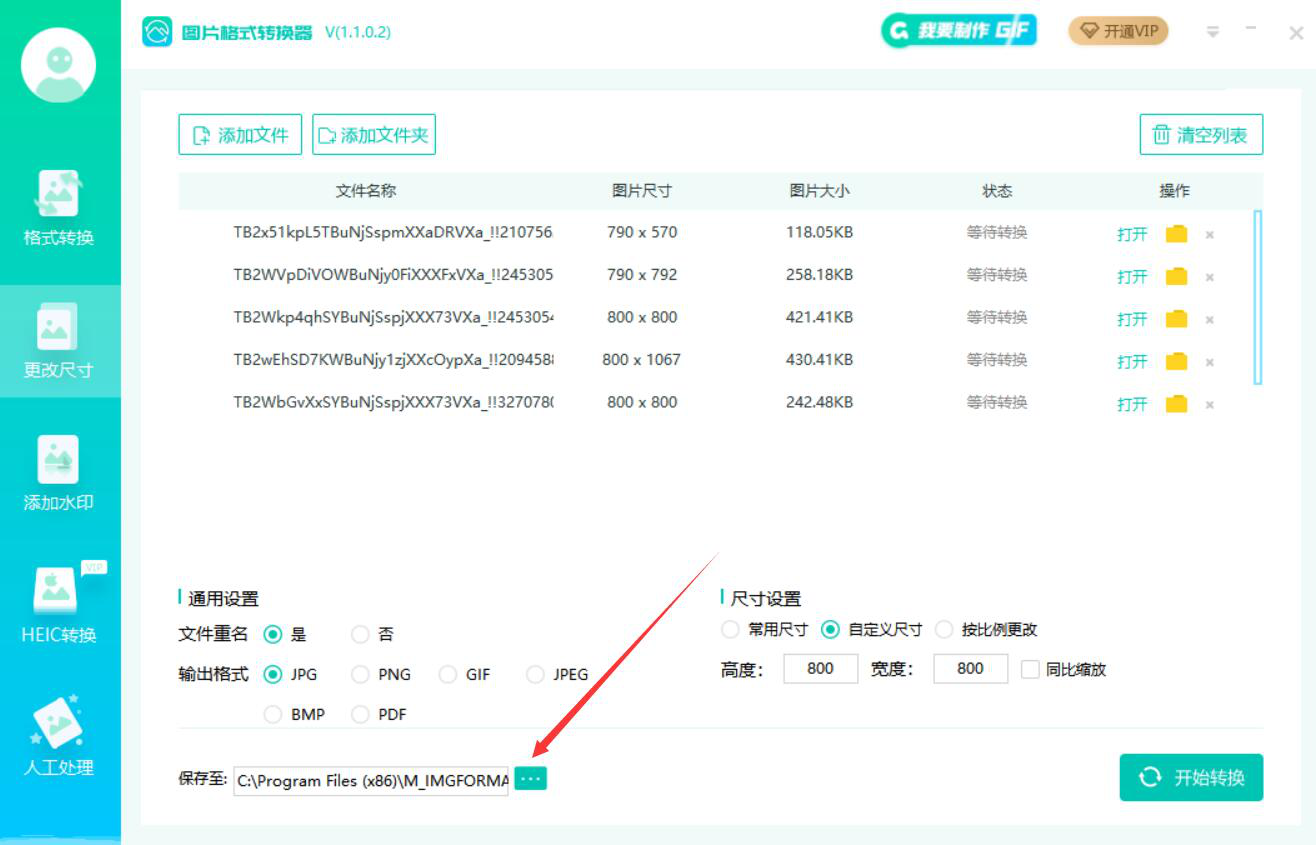Screen dimensions: 1316x845
Task: Select 是 for 文件重名
Action: pyautogui.click(x=273, y=634)
